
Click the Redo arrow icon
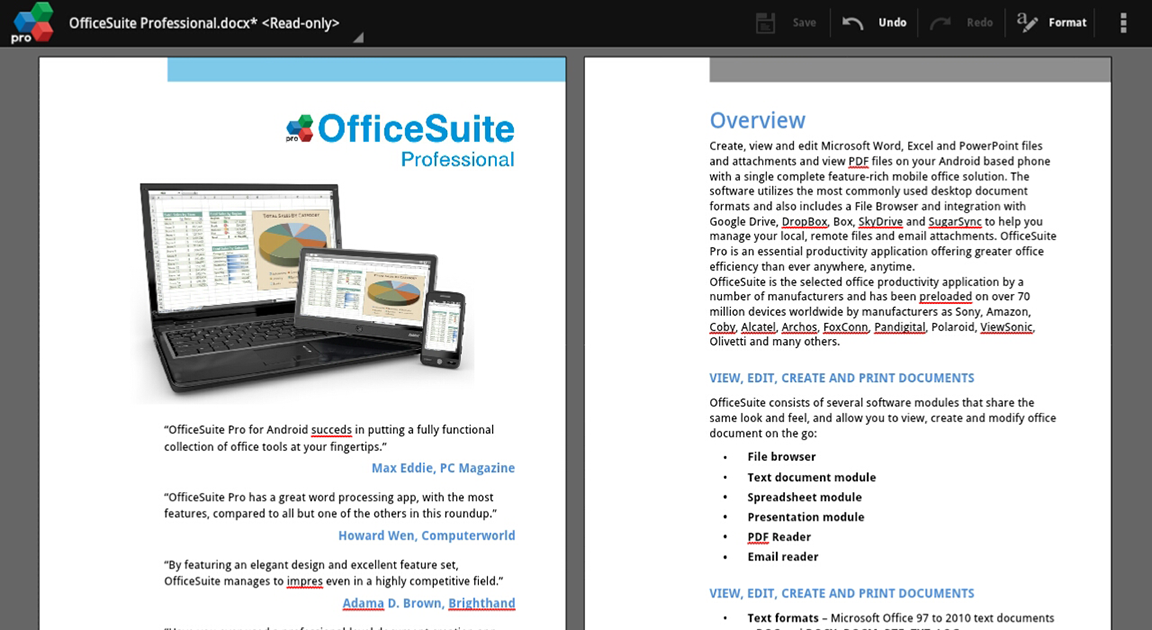point(940,23)
